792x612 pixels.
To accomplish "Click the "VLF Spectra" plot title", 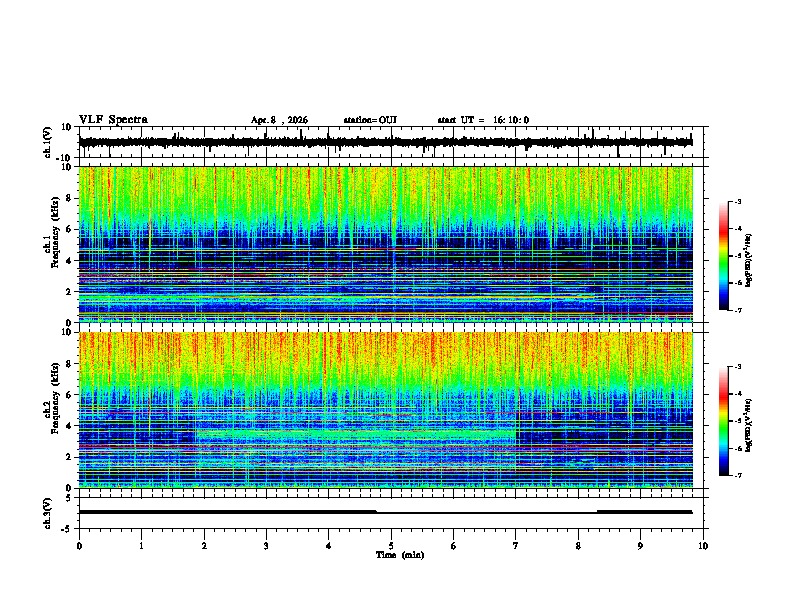I will point(113,120).
